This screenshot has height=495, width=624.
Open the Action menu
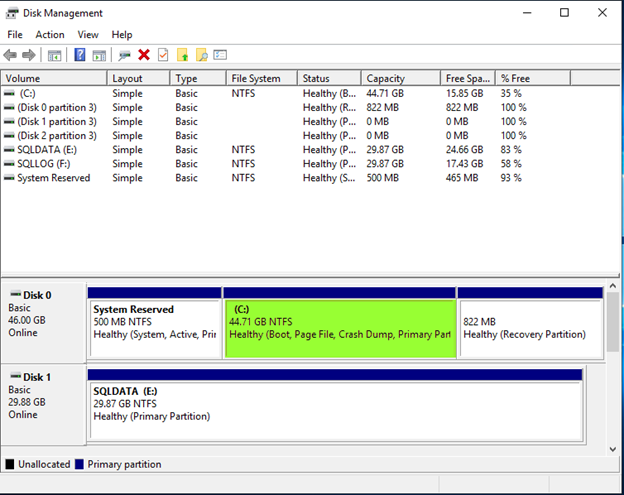[50, 35]
